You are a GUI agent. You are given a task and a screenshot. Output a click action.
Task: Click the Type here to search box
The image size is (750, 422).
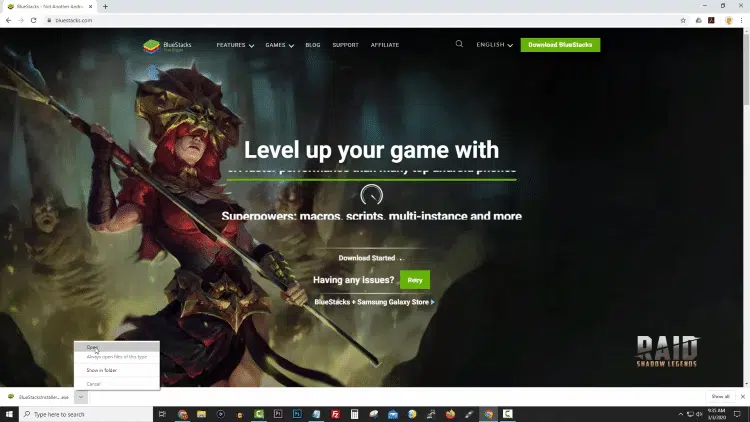pyautogui.click(x=86, y=414)
